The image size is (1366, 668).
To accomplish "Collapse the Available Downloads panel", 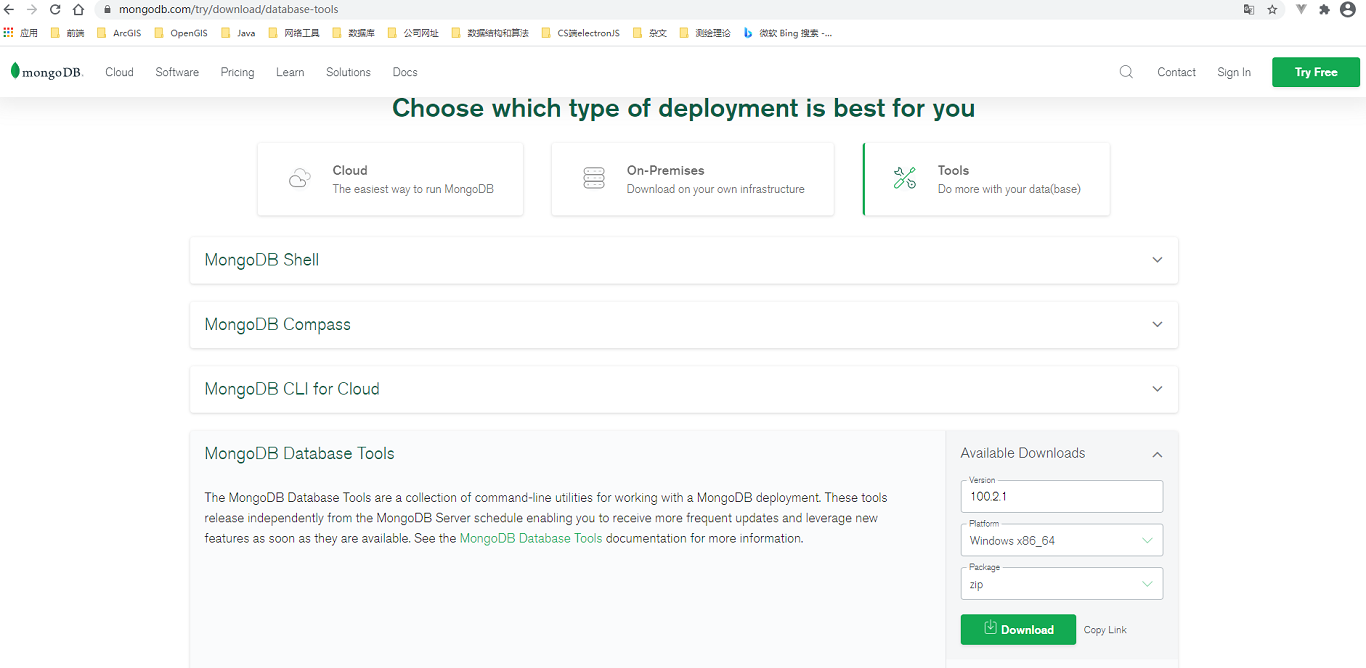I will pyautogui.click(x=1157, y=454).
